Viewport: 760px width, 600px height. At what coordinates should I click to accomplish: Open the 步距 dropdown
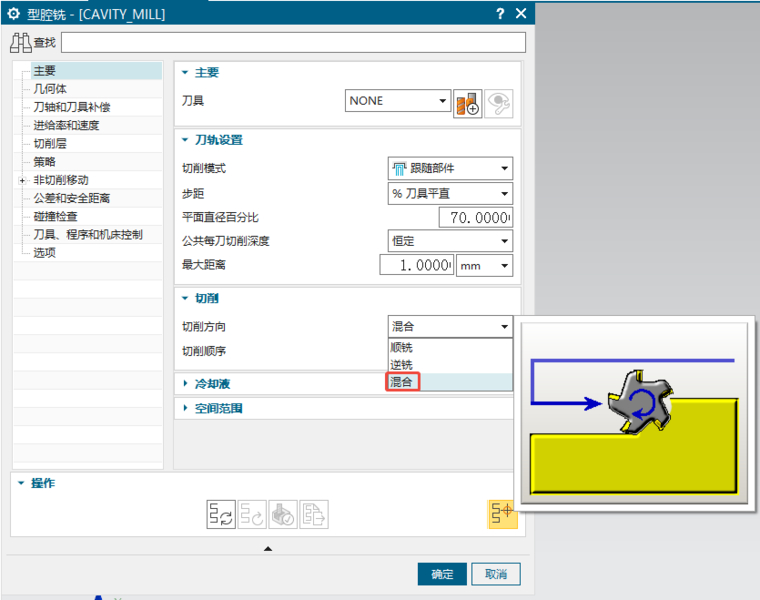[x=450, y=193]
